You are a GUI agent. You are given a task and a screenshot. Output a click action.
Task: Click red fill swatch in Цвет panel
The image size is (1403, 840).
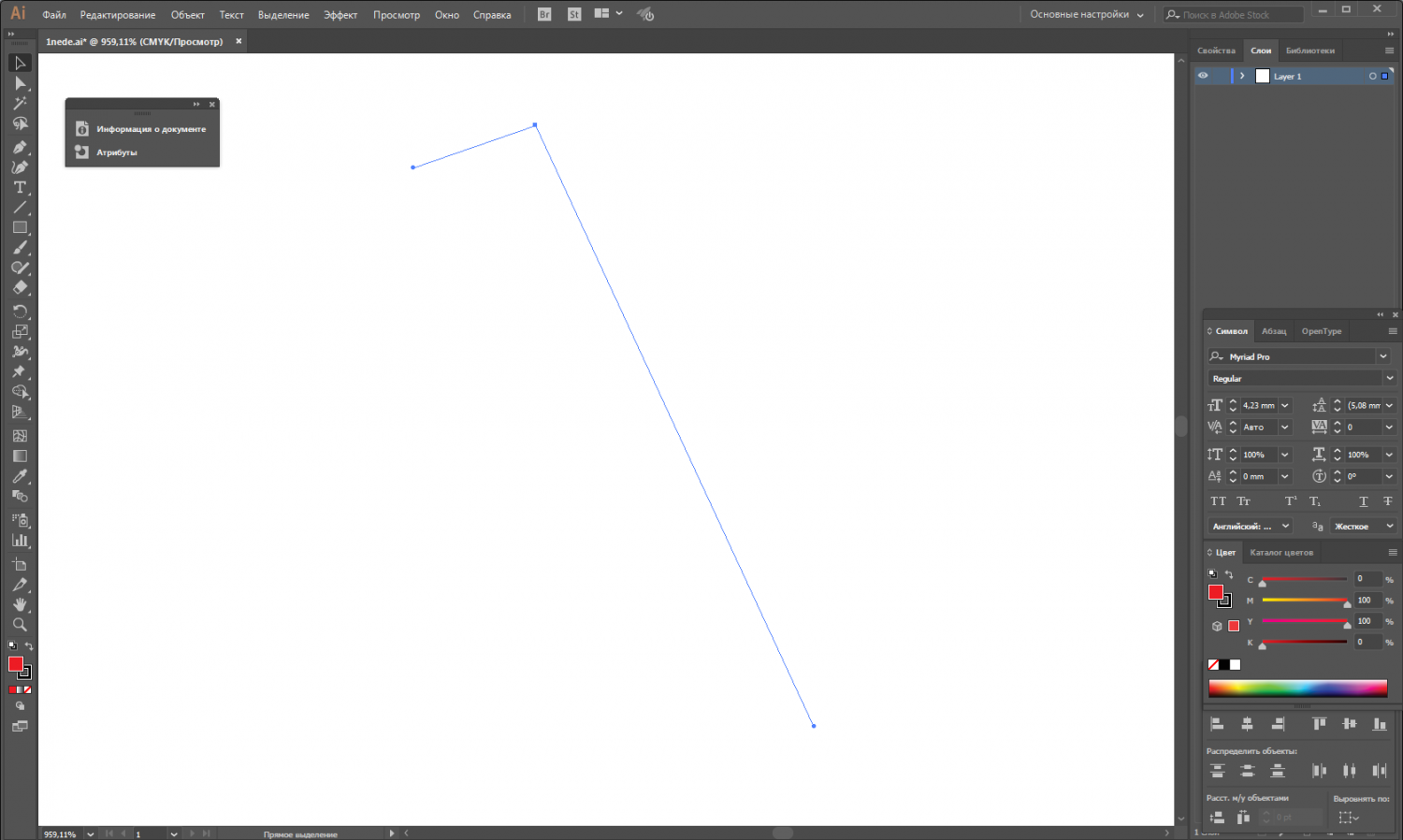coord(1216,592)
